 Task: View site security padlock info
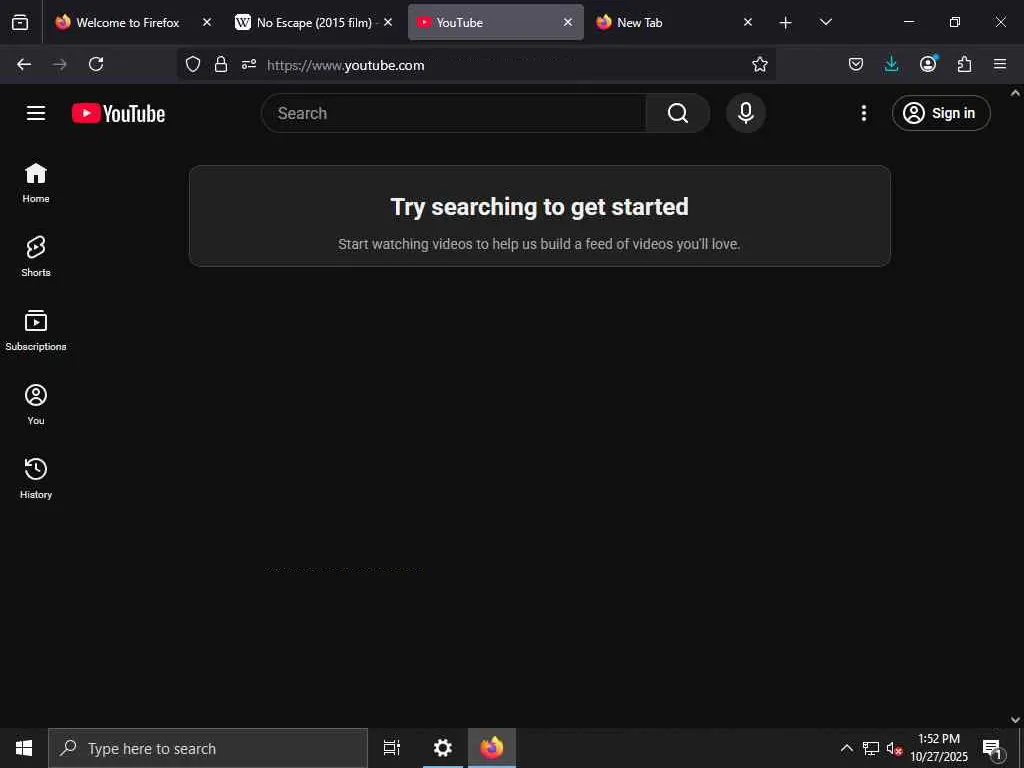221,64
